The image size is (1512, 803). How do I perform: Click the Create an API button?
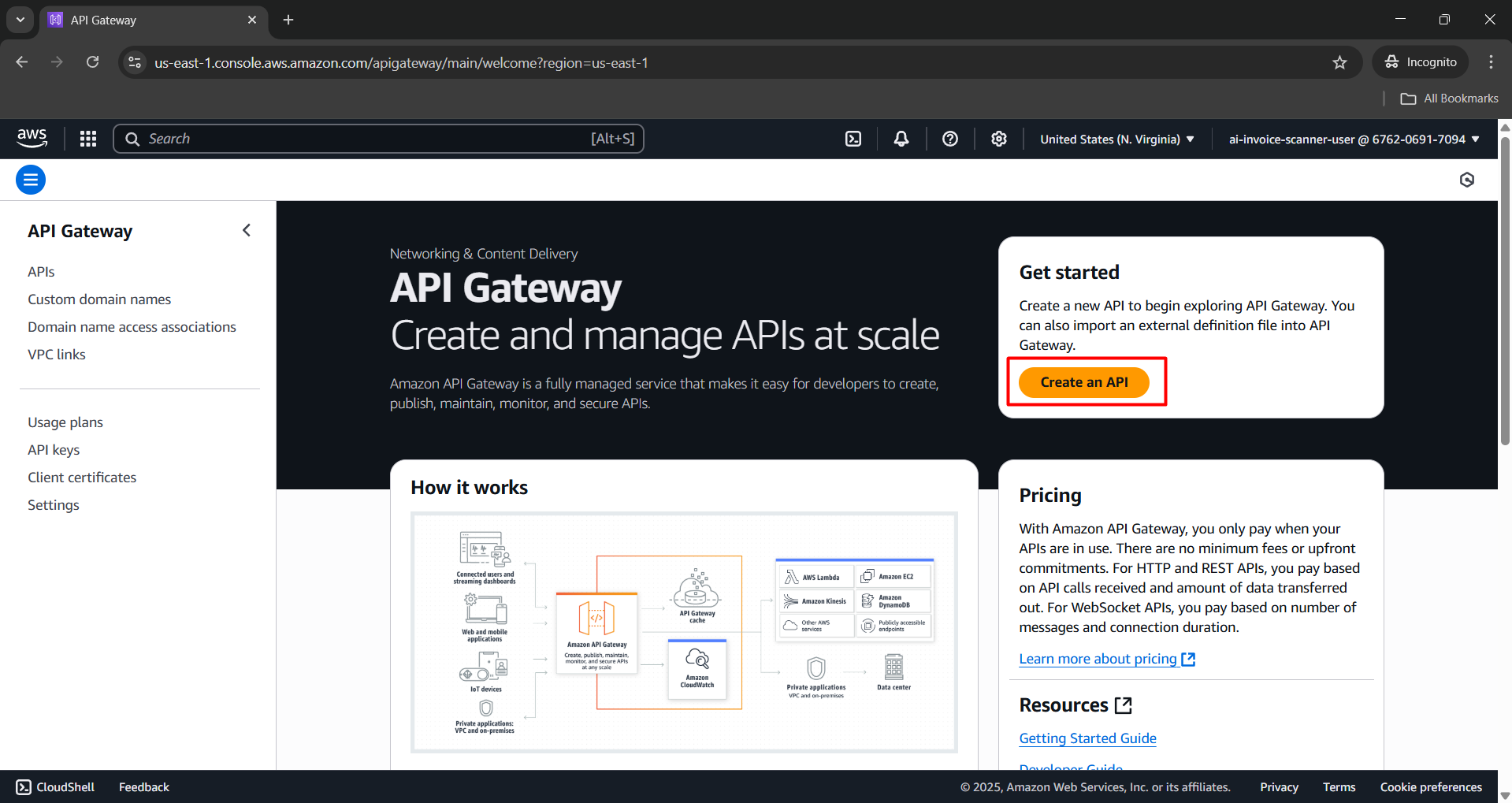(1084, 382)
